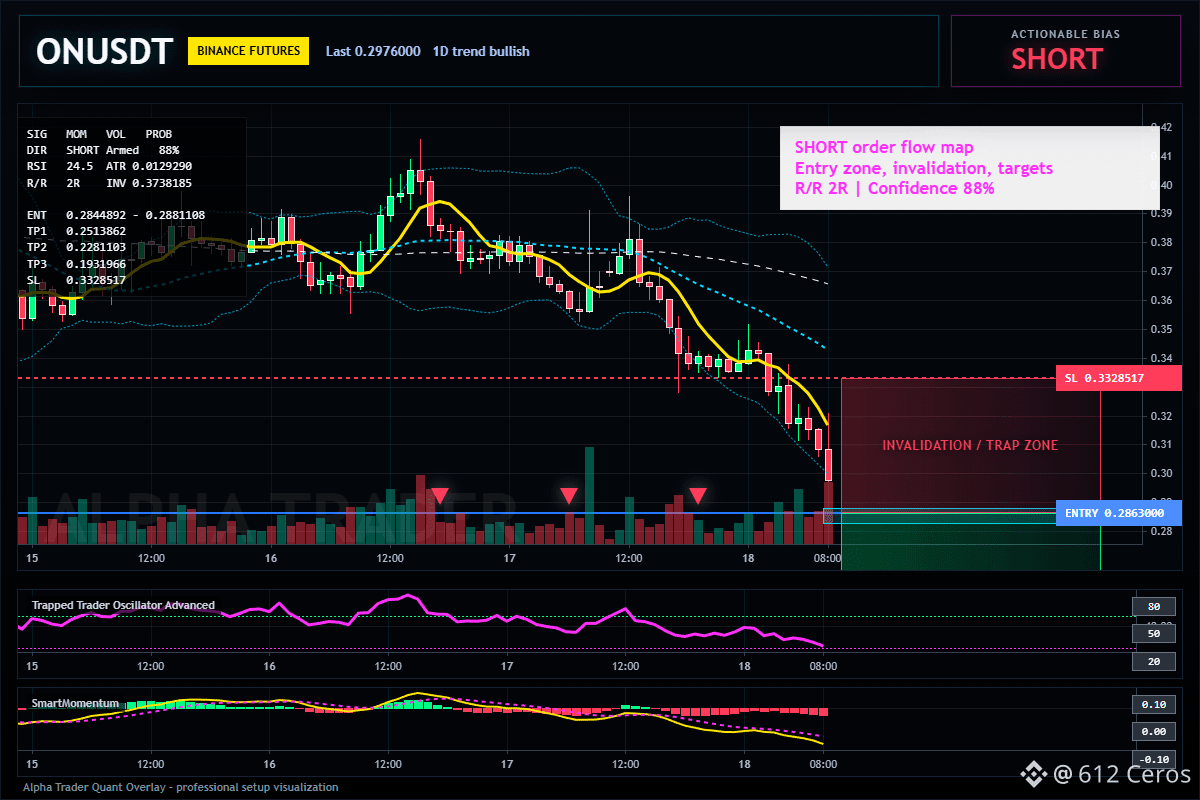Click the SmartMomentum 0.10 scale label

point(1153,704)
